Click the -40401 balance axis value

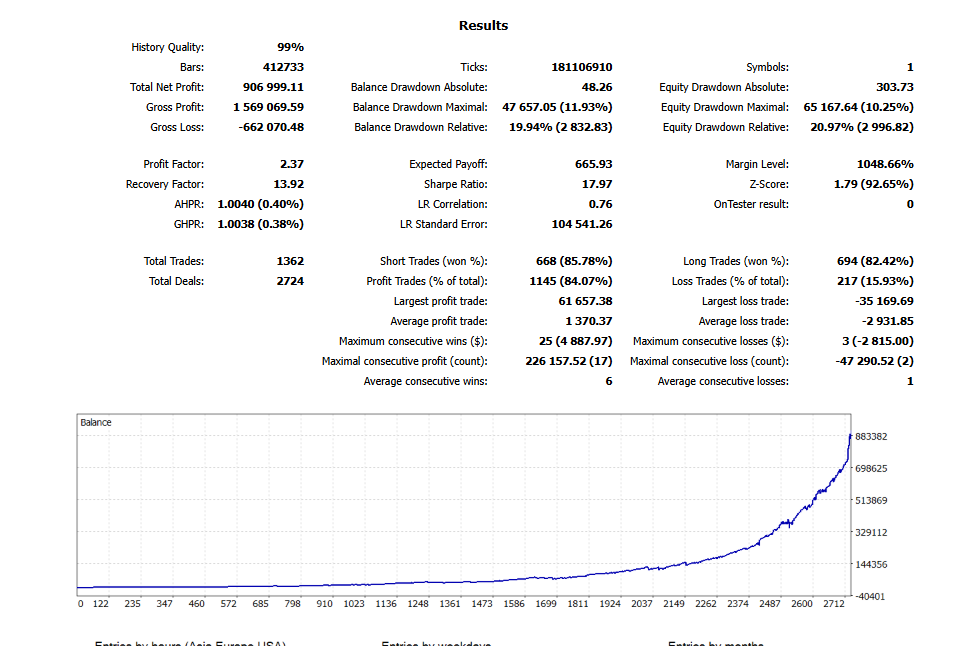(x=870, y=596)
